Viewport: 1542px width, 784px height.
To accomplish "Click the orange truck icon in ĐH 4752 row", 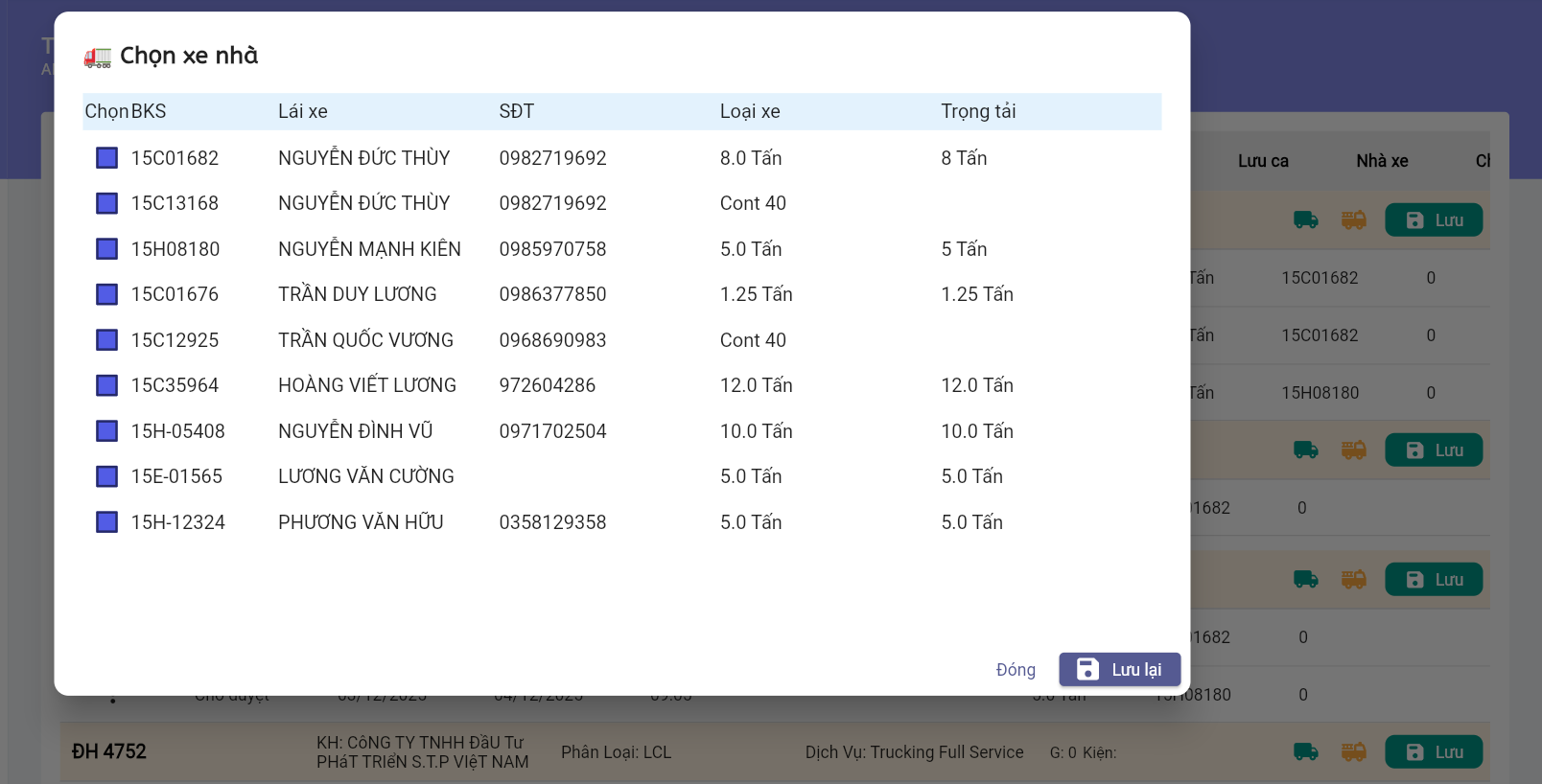I will [x=1353, y=752].
